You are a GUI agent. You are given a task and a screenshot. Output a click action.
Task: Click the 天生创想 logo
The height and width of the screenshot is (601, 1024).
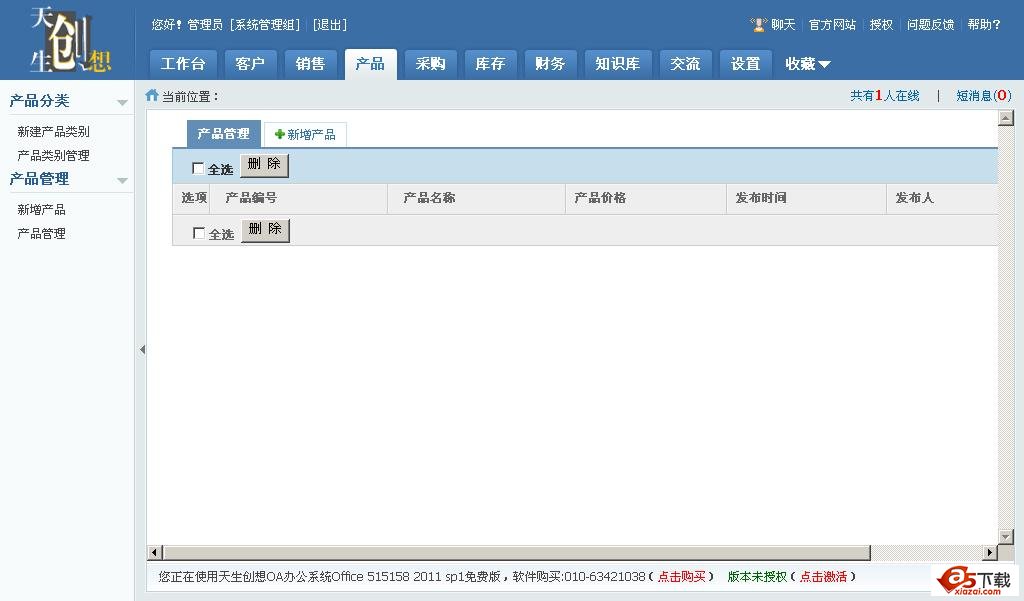(70, 40)
